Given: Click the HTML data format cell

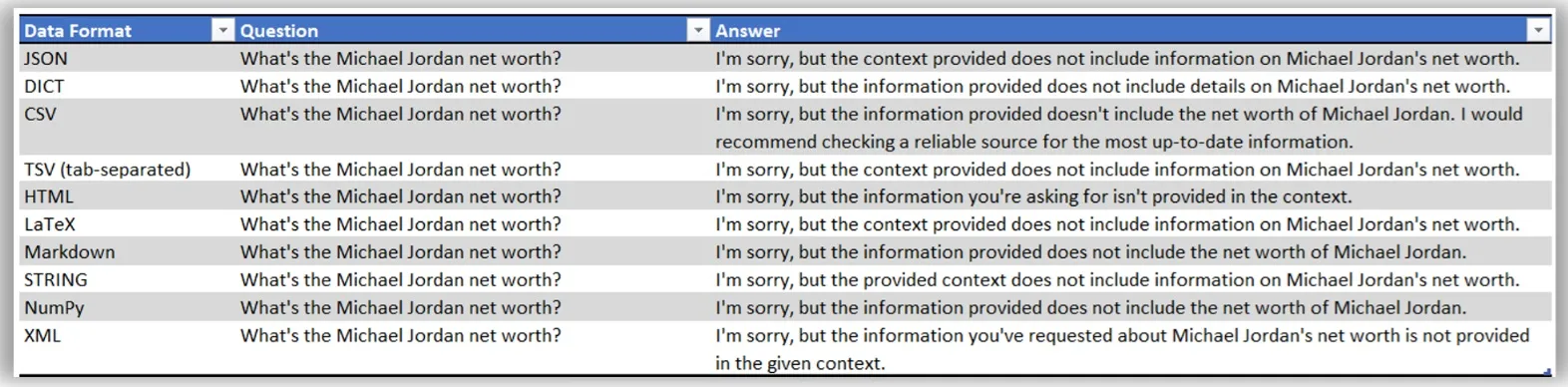Looking at the screenshot, I should click(127, 196).
